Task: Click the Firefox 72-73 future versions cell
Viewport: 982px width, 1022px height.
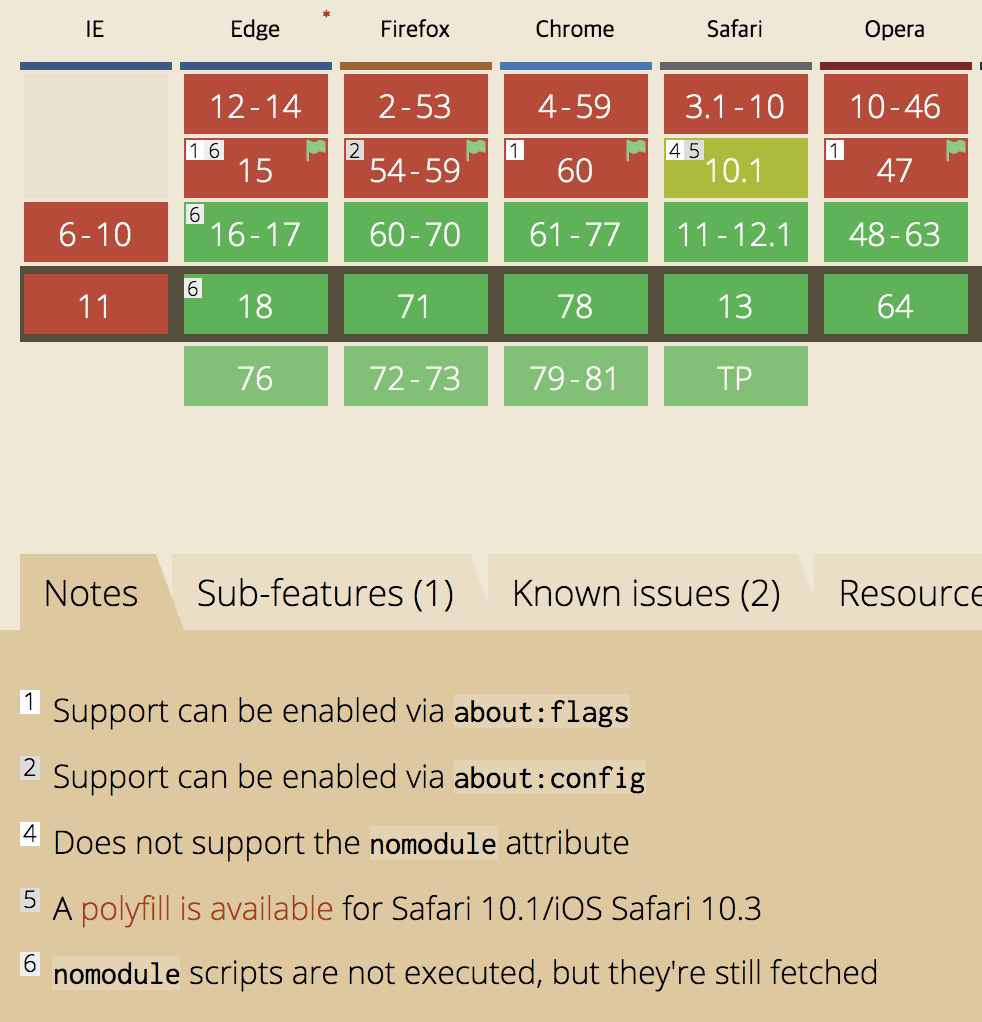Action: (415, 377)
